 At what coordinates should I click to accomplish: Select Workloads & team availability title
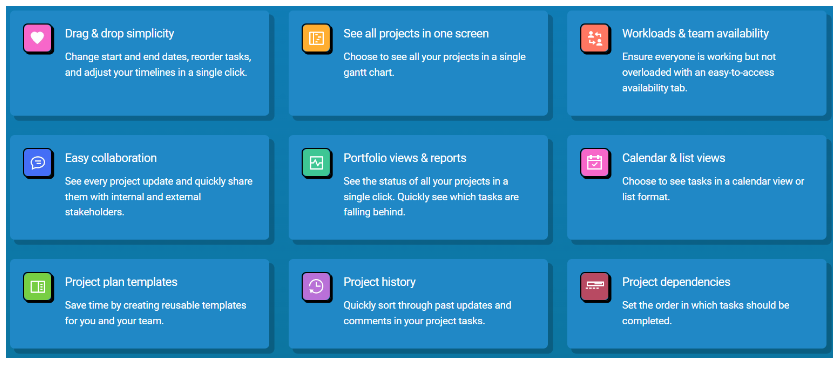[x=695, y=34]
